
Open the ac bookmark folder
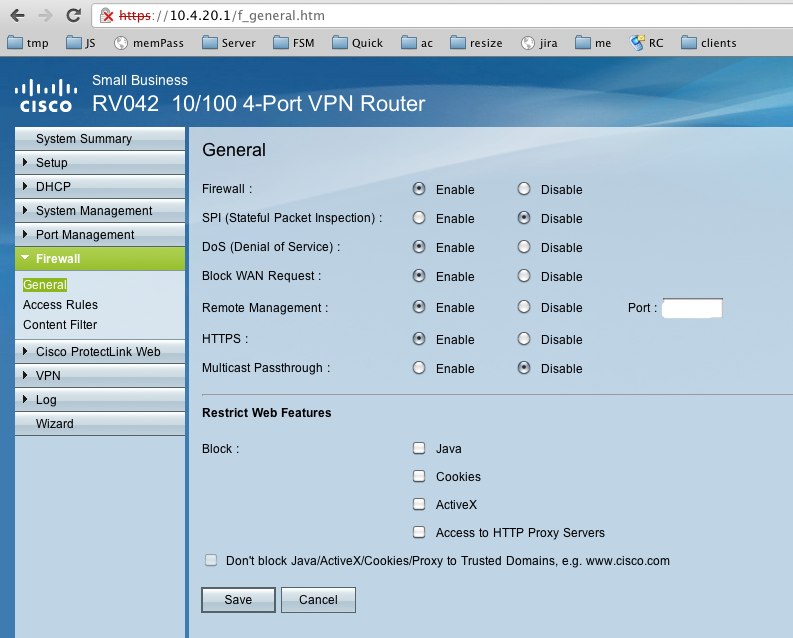[x=417, y=43]
